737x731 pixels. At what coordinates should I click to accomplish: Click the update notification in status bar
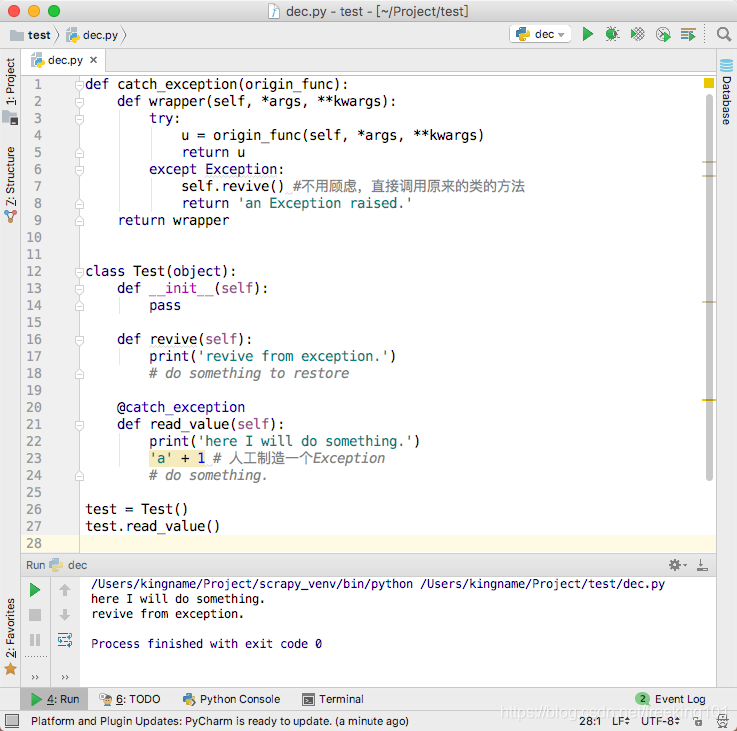click(220, 721)
